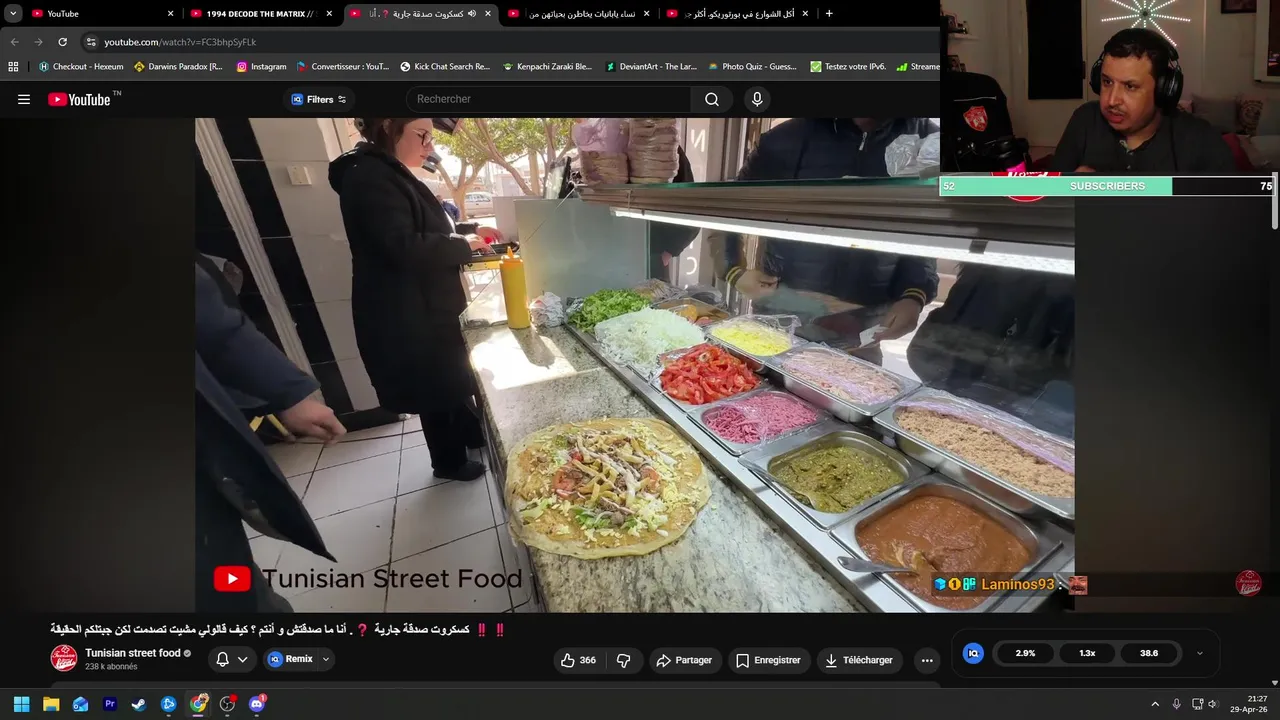
Task: Click the search magnifier button
Action: point(712,99)
